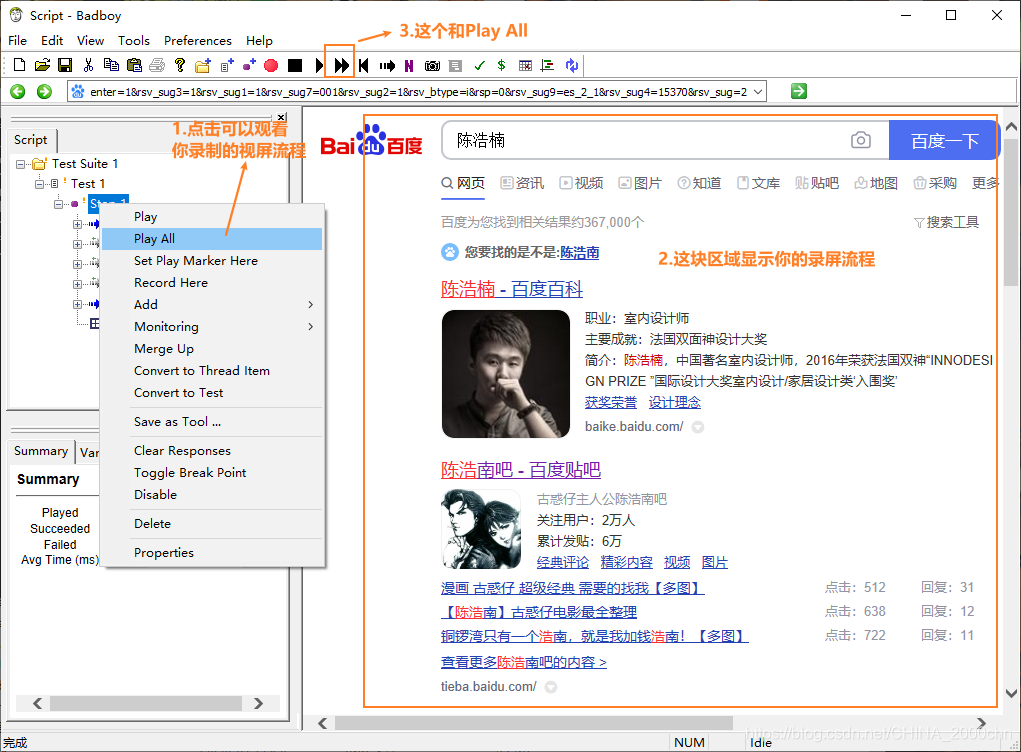This screenshot has width=1021, height=752.
Task: Click the play single request arrow icon
Action: (387, 65)
